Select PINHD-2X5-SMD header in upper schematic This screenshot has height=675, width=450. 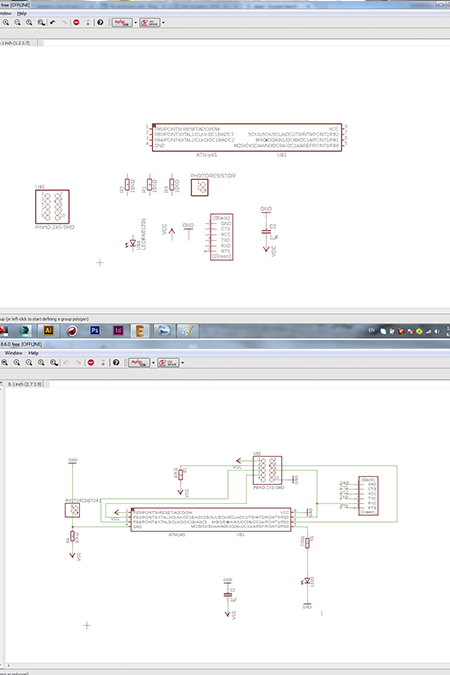point(52,207)
